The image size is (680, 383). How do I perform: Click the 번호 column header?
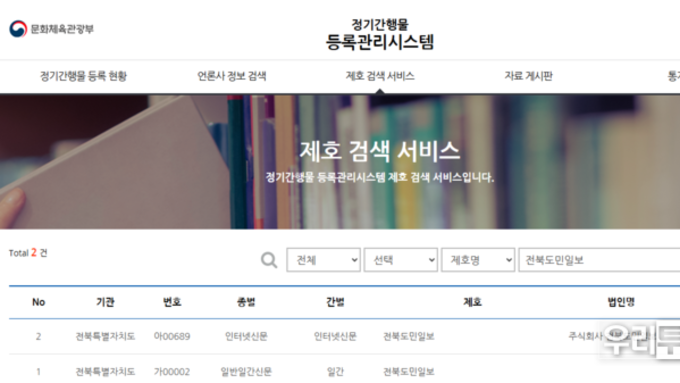pyautogui.click(x=172, y=302)
